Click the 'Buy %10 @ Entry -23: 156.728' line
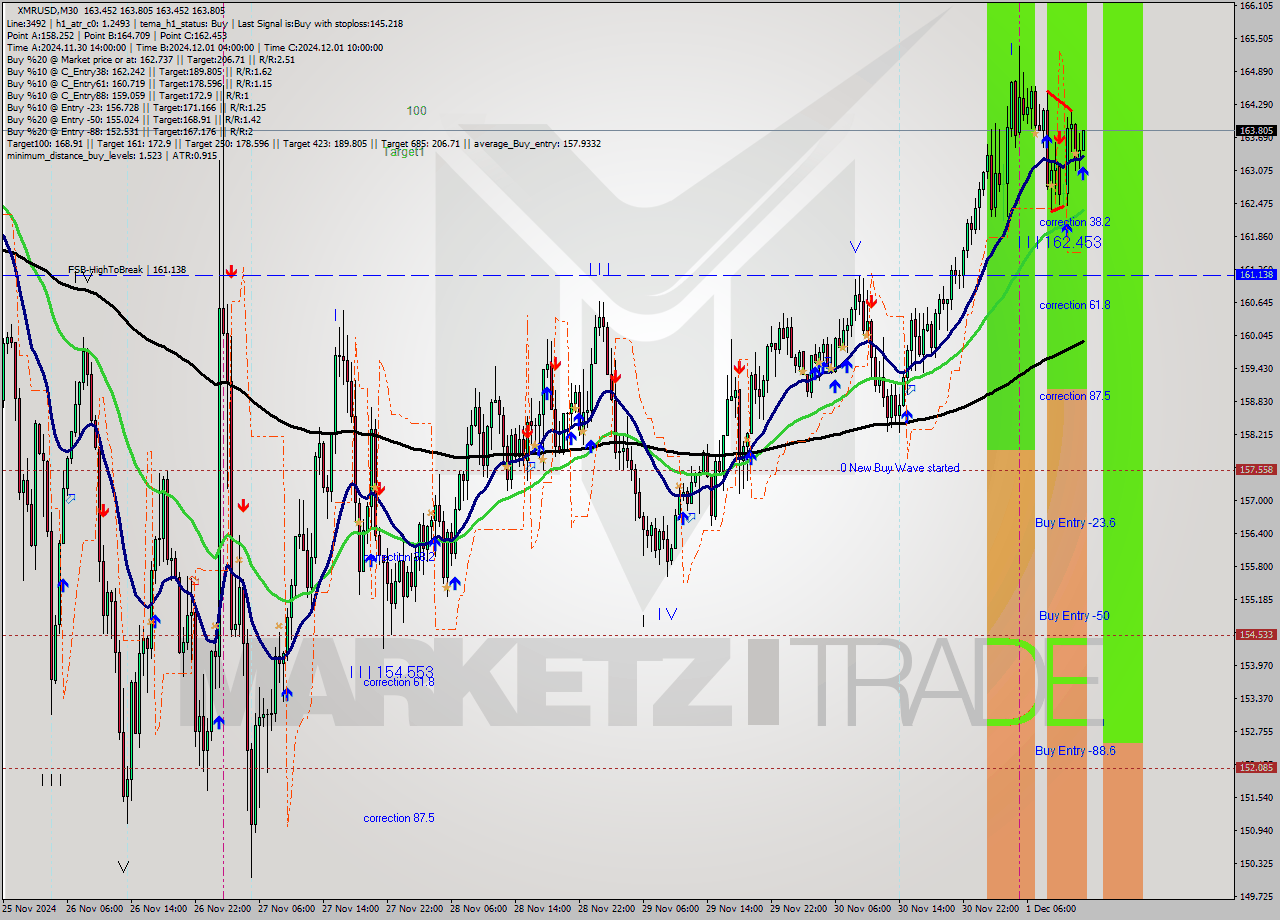The image size is (1280, 920). point(136,107)
